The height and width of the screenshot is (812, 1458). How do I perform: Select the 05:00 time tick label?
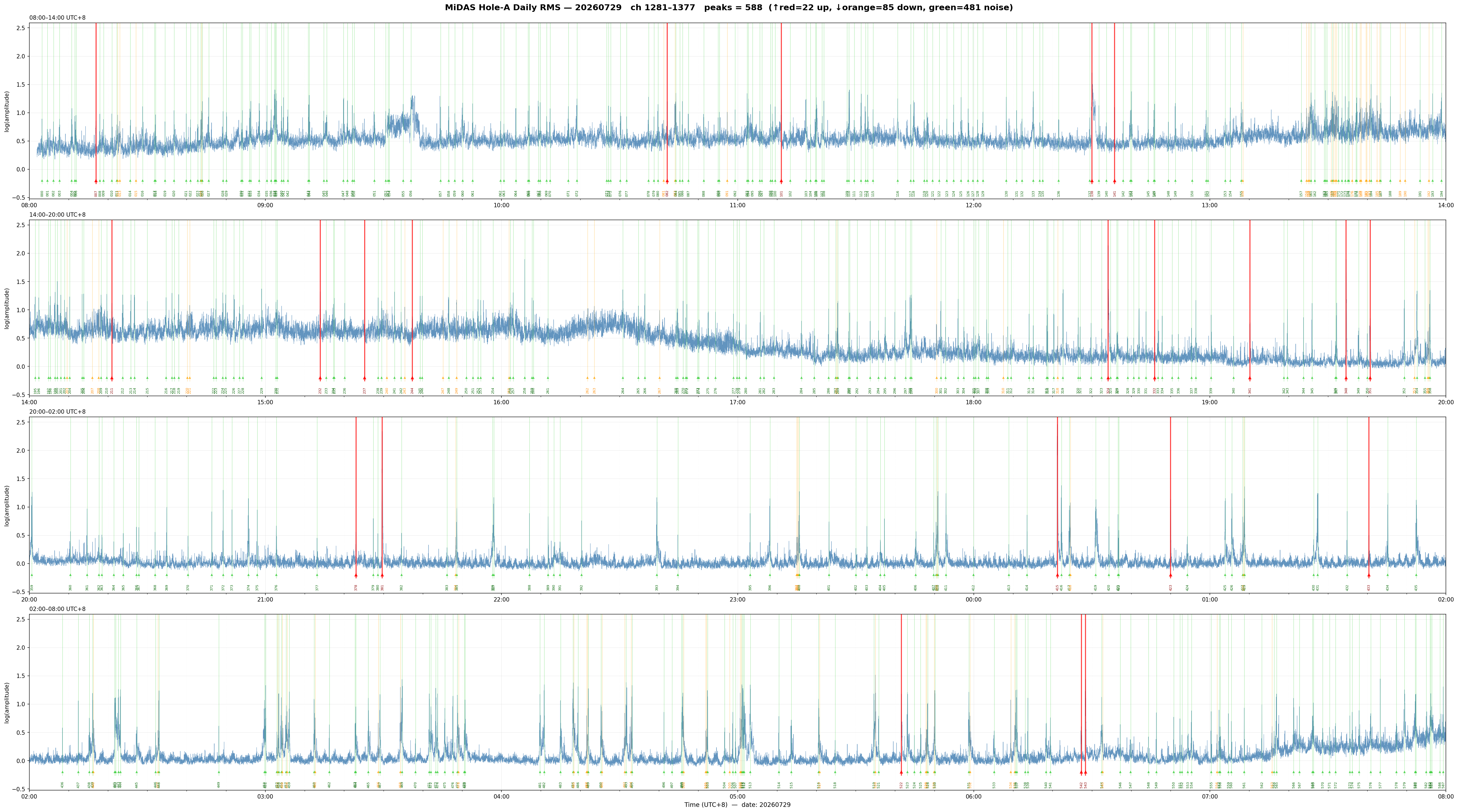click(737, 796)
